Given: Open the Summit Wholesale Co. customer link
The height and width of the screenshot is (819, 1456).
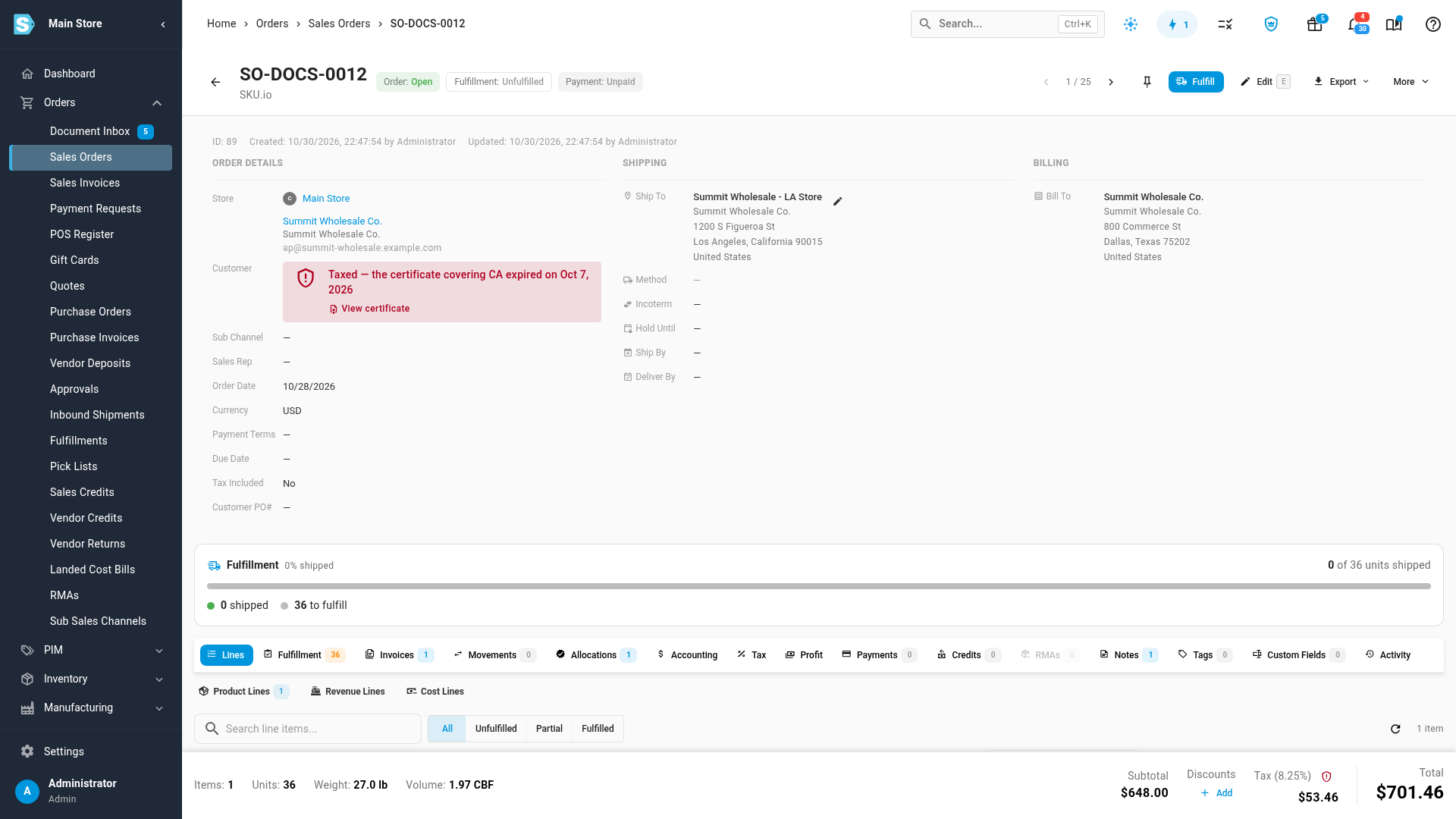Looking at the screenshot, I should click(x=332, y=221).
